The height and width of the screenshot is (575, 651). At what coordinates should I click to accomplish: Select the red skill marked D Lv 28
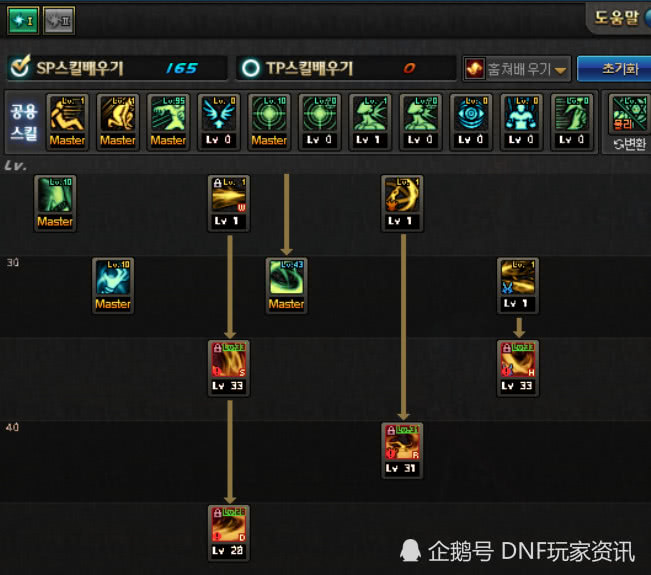pyautogui.click(x=229, y=533)
